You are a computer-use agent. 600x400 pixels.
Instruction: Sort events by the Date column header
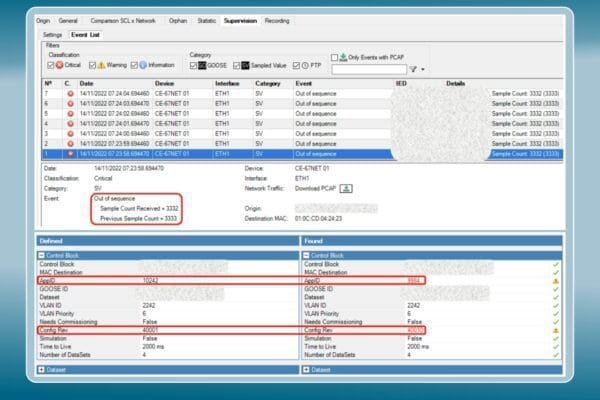[86, 83]
